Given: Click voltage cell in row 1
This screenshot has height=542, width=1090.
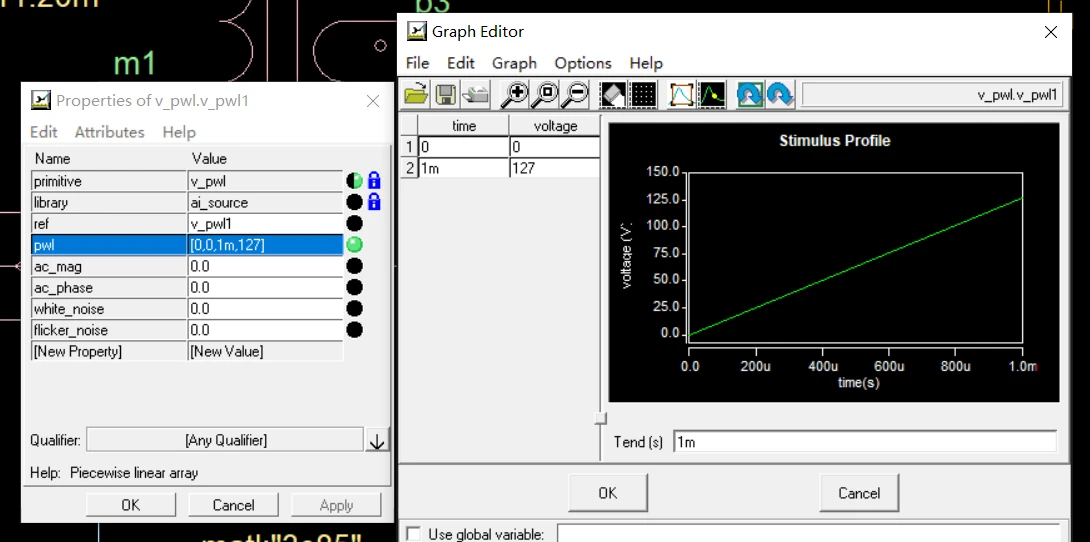Looking at the screenshot, I should [x=554, y=147].
